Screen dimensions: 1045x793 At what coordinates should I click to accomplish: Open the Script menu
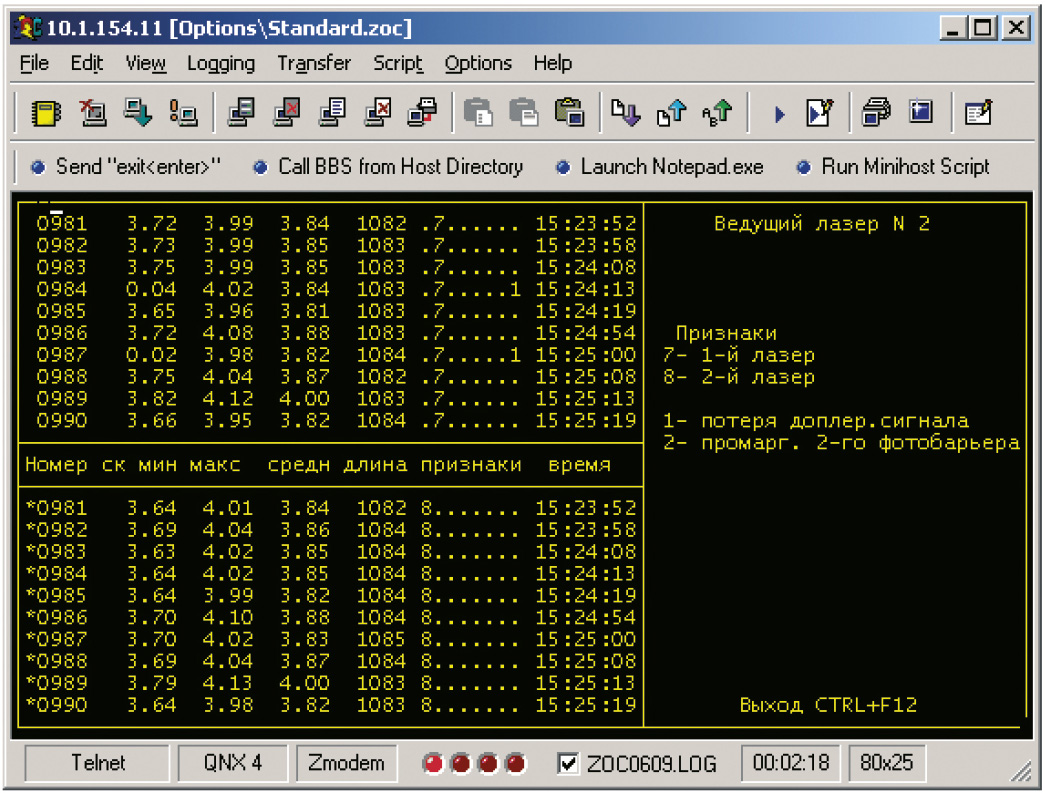pyautogui.click(x=397, y=63)
